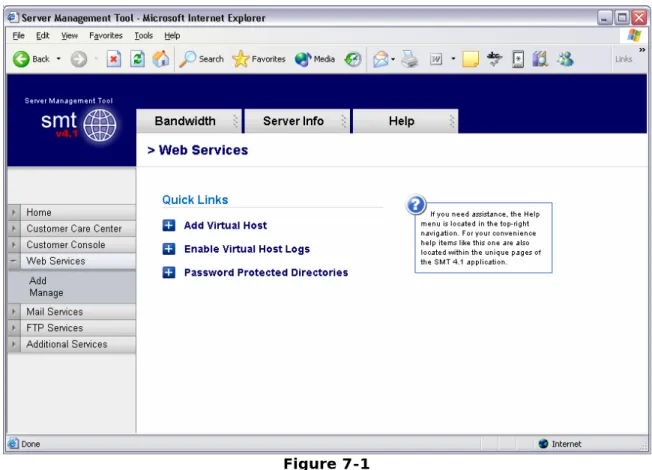Click the IE page icon in title bar
This screenshot has height=470, width=652.
point(13,17)
